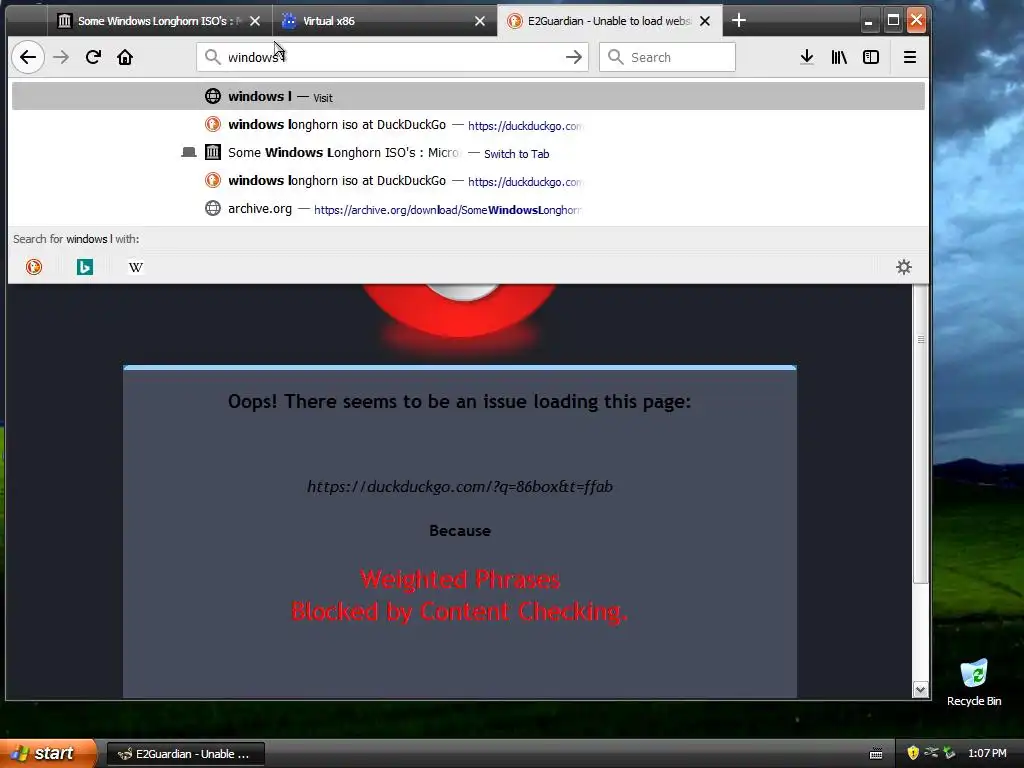
Task: Maximize the browser window
Action: pyautogui.click(x=893, y=21)
